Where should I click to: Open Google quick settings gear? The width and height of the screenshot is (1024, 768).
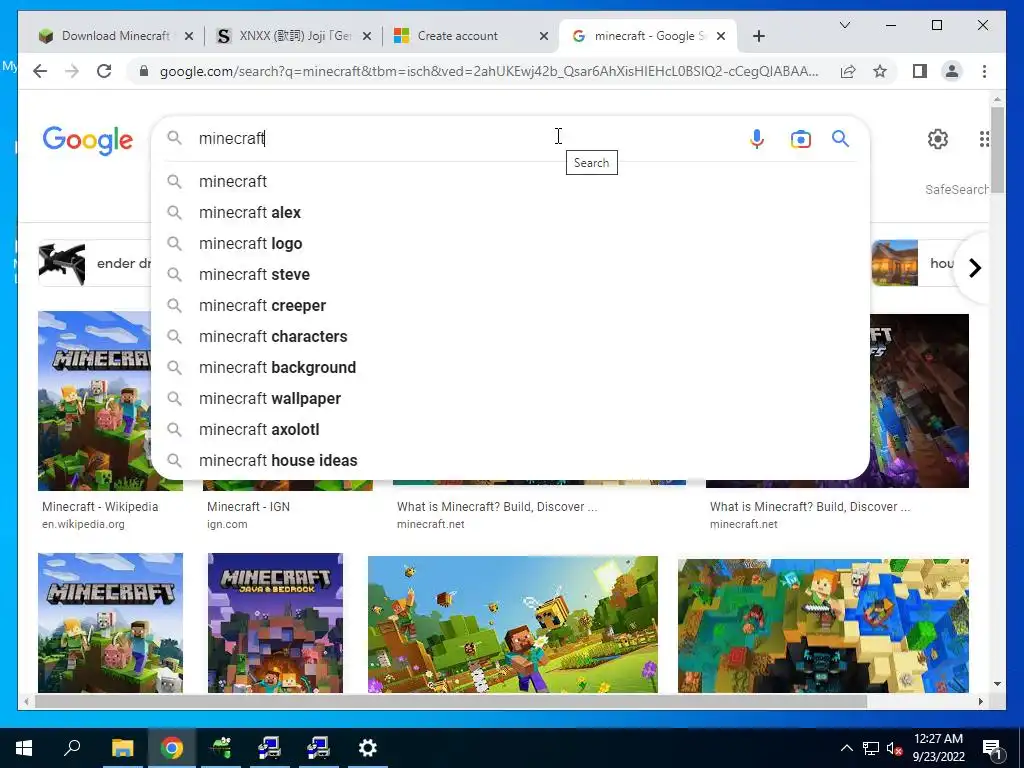(x=938, y=138)
